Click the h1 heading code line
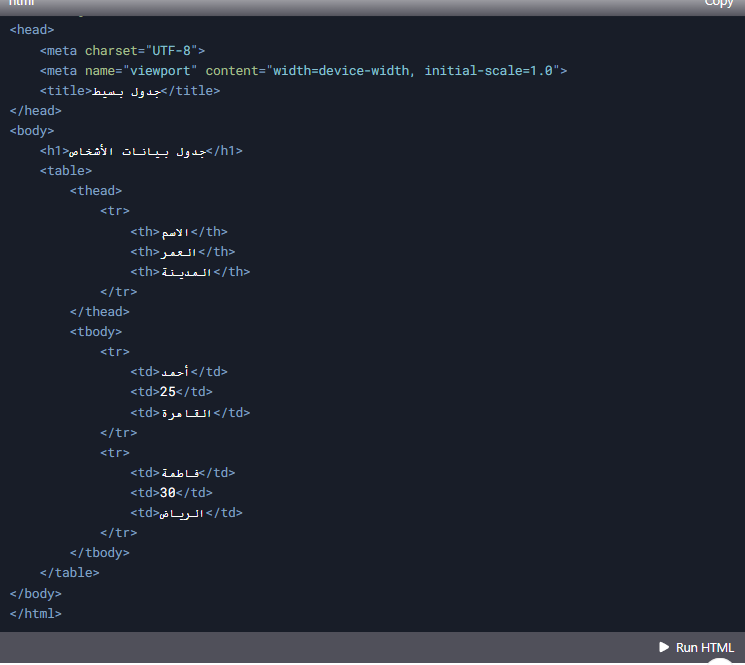This screenshot has height=665, width=745. 141,151
